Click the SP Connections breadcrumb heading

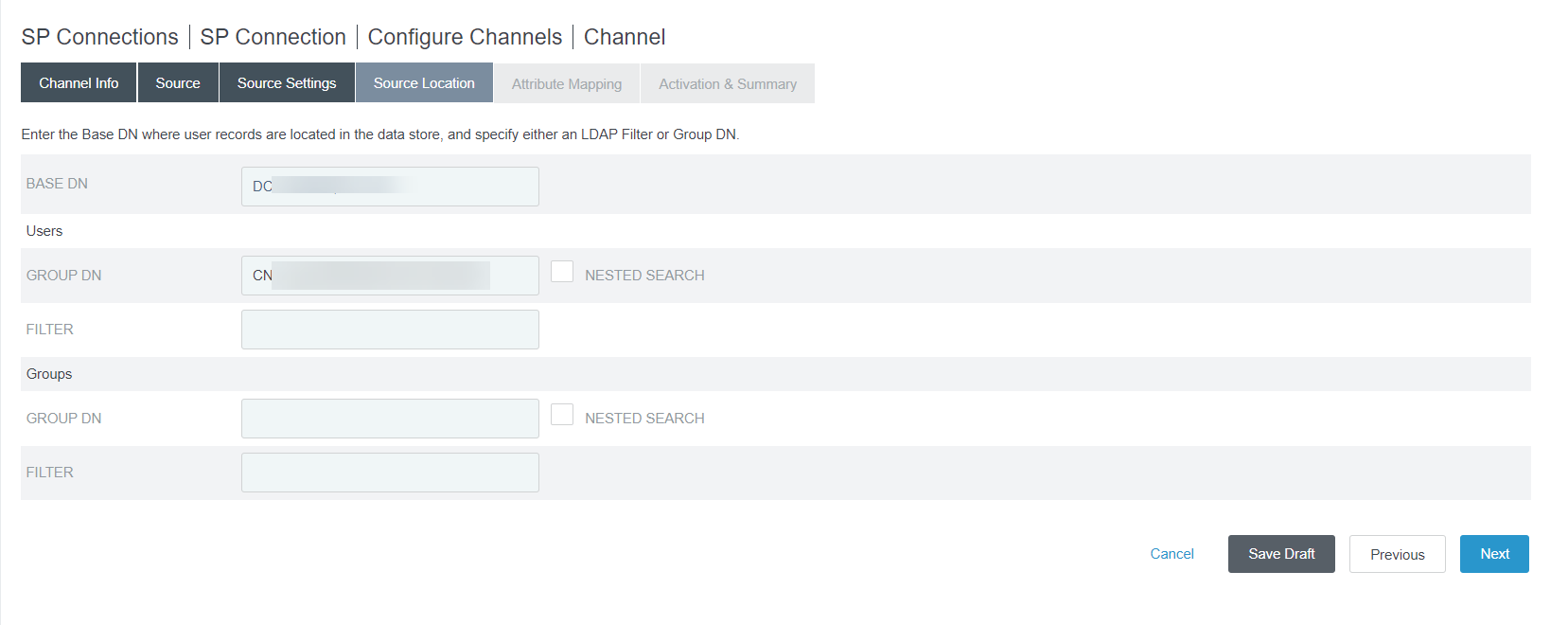click(x=99, y=37)
